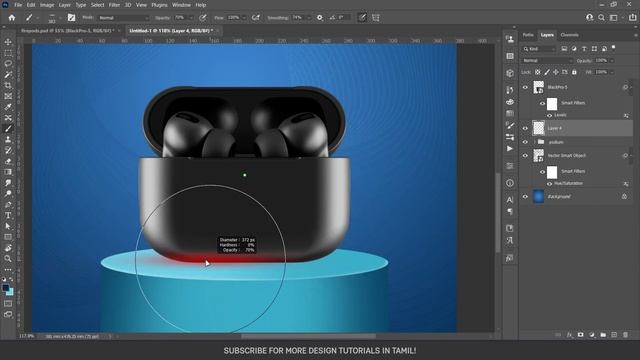Hide the BlackPro-5 layer
The height and width of the screenshot is (360, 640).
pyautogui.click(x=525, y=87)
